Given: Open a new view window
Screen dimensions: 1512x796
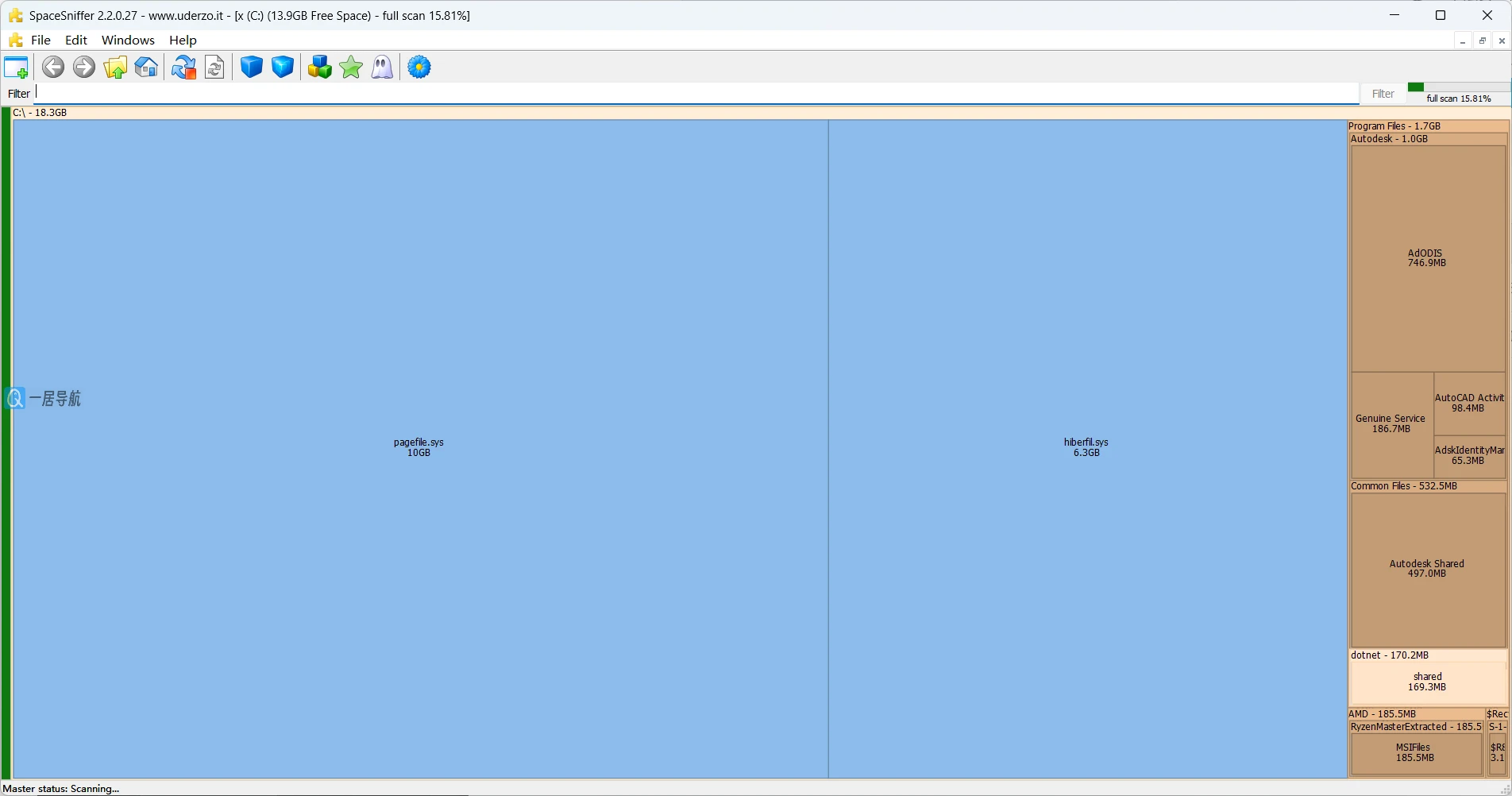Looking at the screenshot, I should pyautogui.click(x=16, y=68).
